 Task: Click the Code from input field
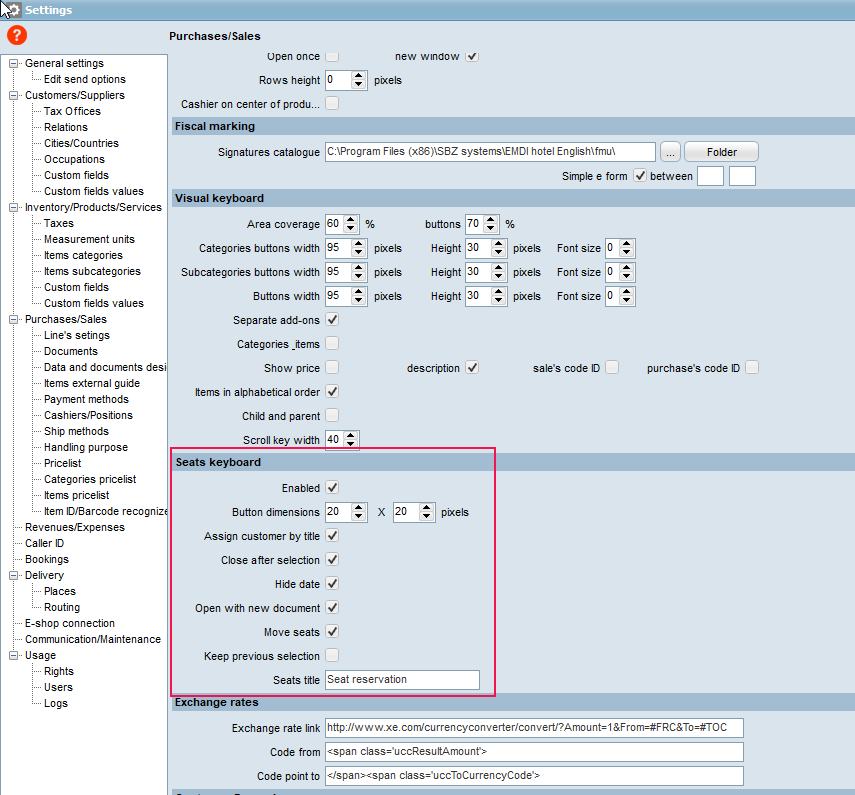[x=534, y=752]
